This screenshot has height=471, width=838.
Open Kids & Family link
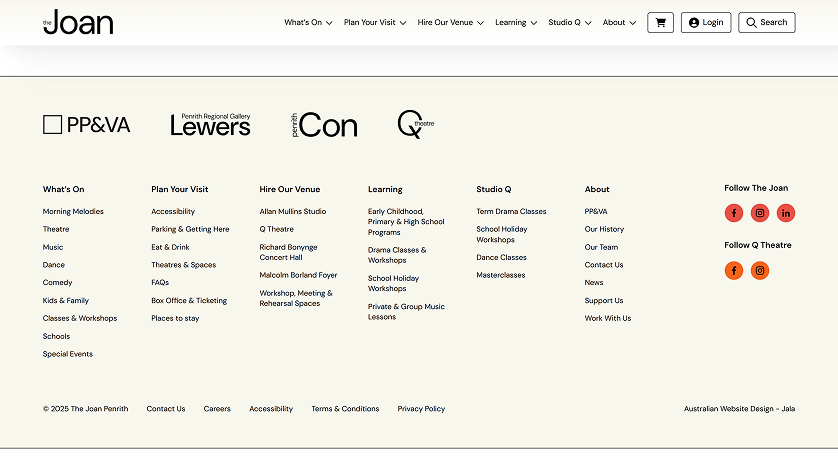pyautogui.click(x=66, y=300)
